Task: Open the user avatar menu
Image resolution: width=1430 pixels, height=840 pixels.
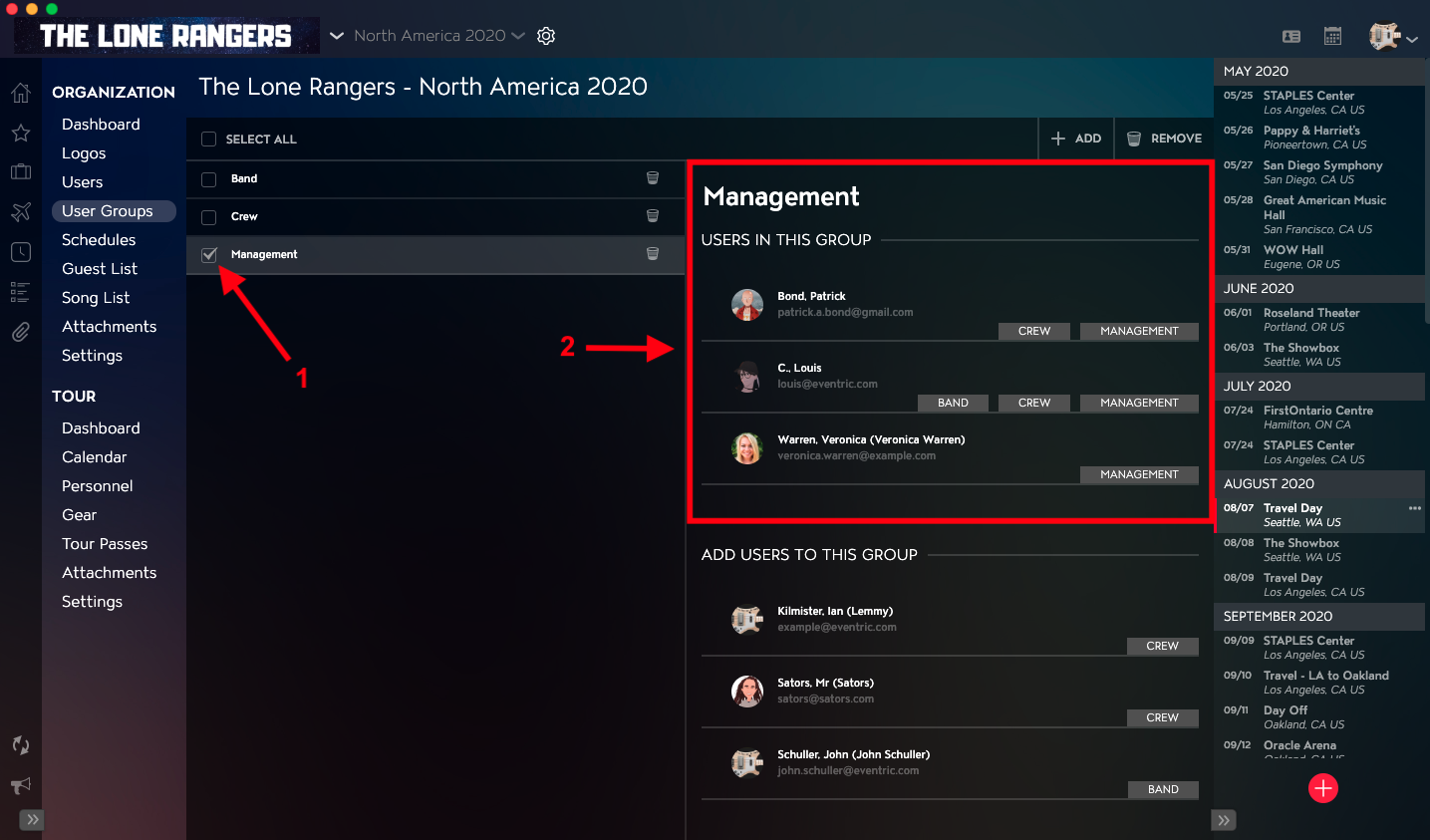Action: (x=1392, y=37)
